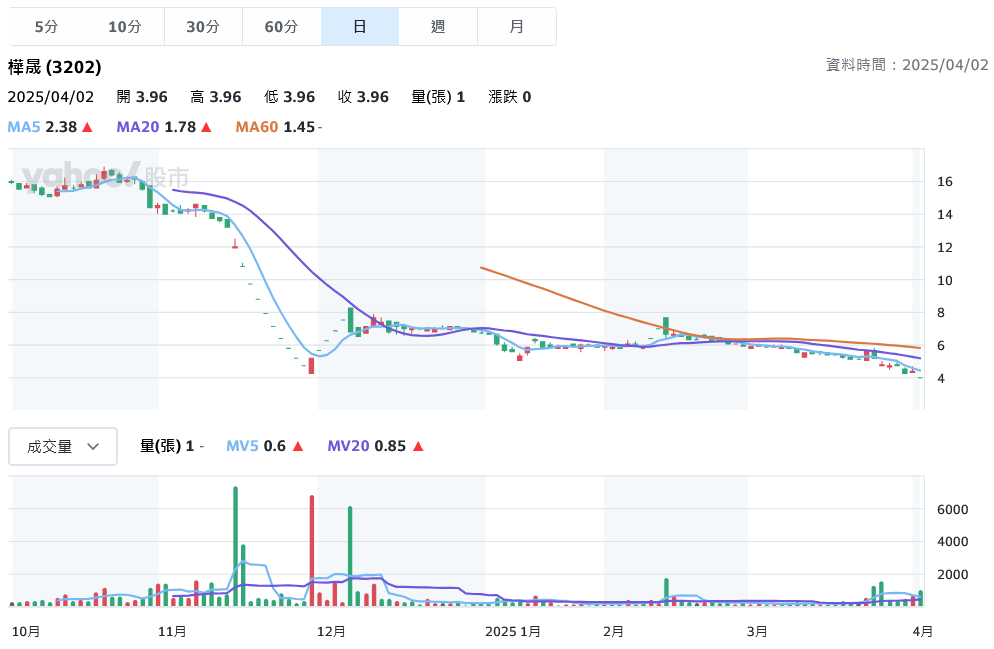Click the MA60 legend label
994x649 pixels.
pyautogui.click(x=257, y=127)
